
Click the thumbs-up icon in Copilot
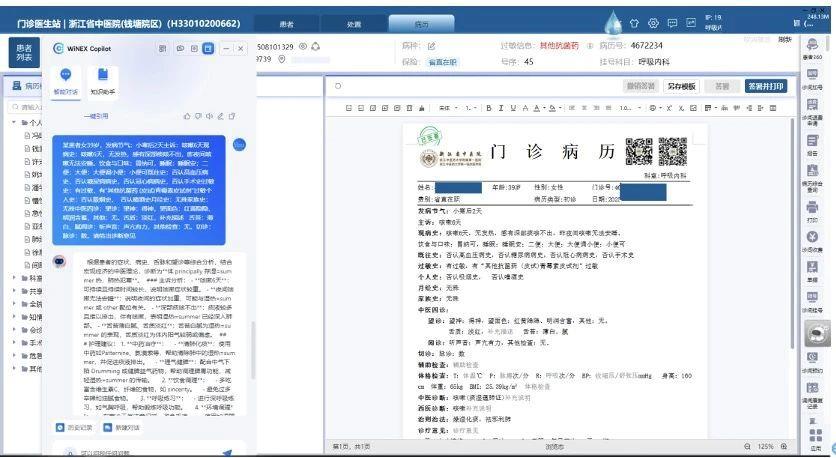click(187, 116)
